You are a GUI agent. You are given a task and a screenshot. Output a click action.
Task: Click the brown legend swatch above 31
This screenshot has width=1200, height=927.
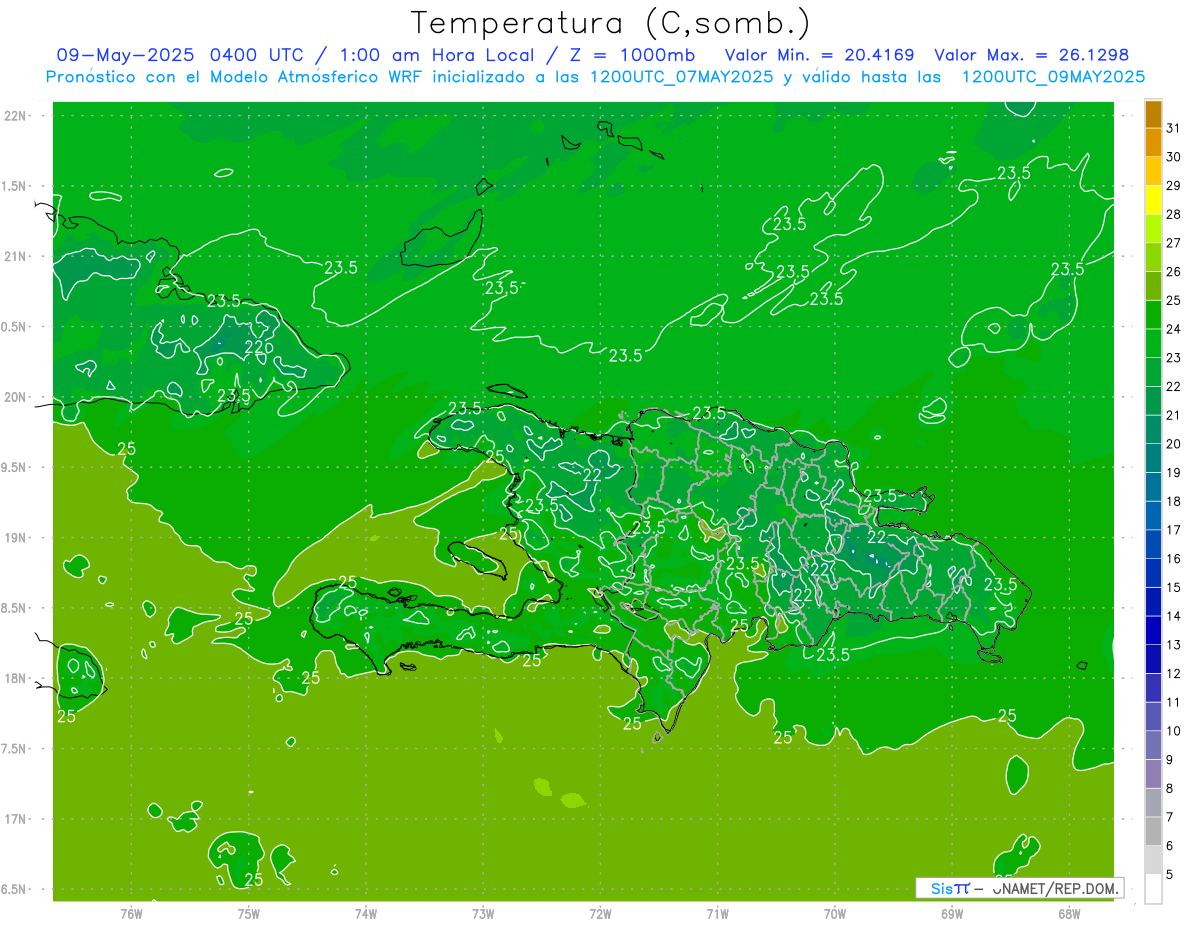[x=1153, y=114]
